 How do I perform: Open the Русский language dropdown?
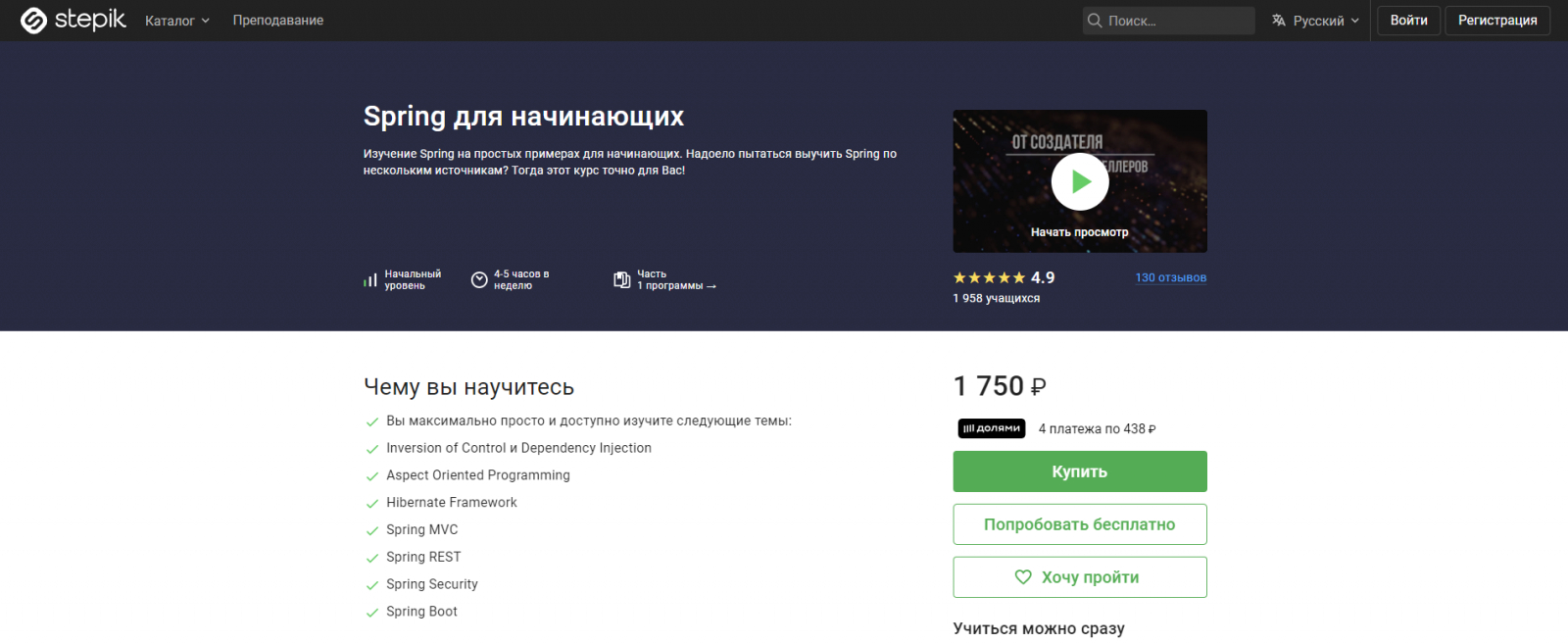coord(1316,21)
